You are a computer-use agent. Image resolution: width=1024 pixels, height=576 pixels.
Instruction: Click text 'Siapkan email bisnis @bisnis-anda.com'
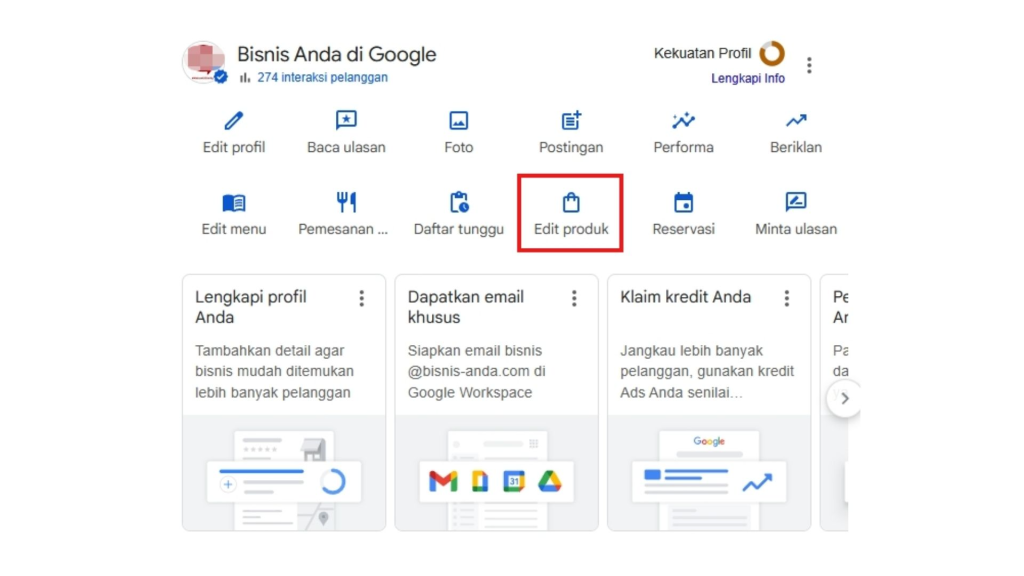(x=475, y=361)
